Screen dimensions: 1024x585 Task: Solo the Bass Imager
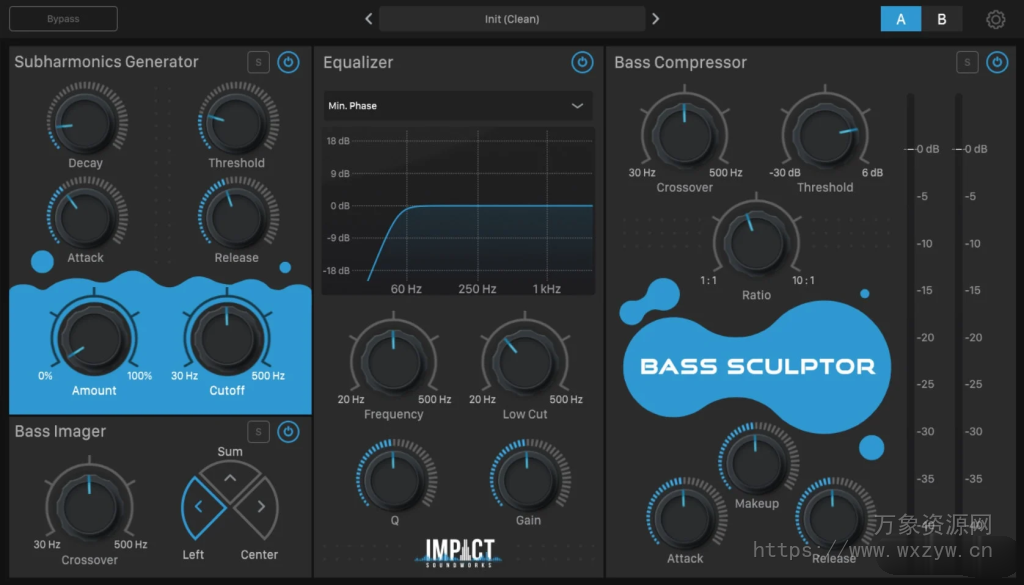(258, 431)
